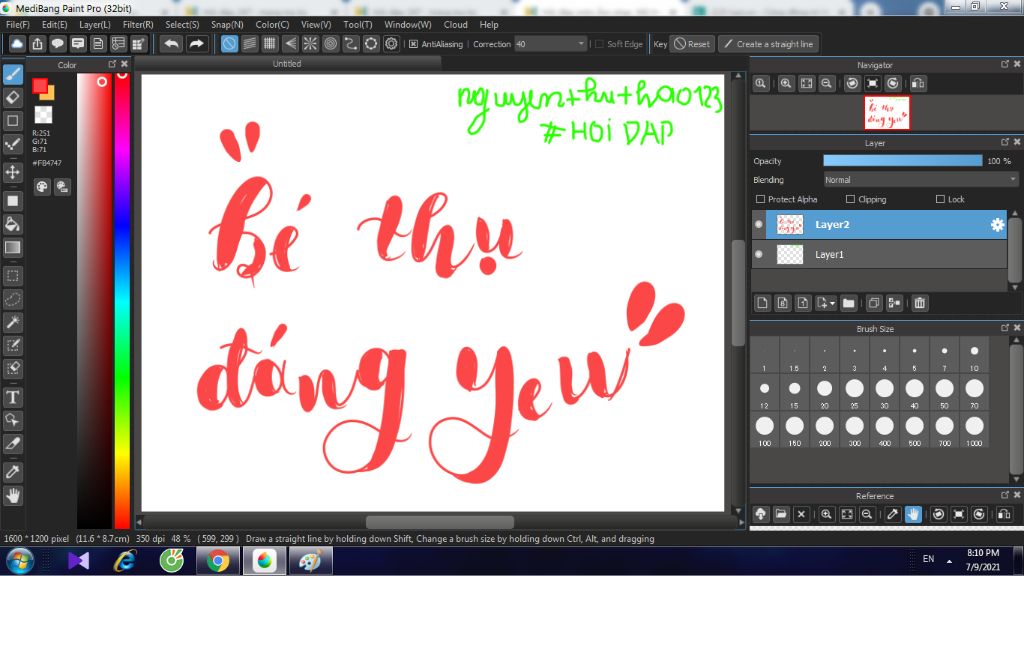Zoom out within Navigator panel
1024x661 pixels.
(827, 84)
